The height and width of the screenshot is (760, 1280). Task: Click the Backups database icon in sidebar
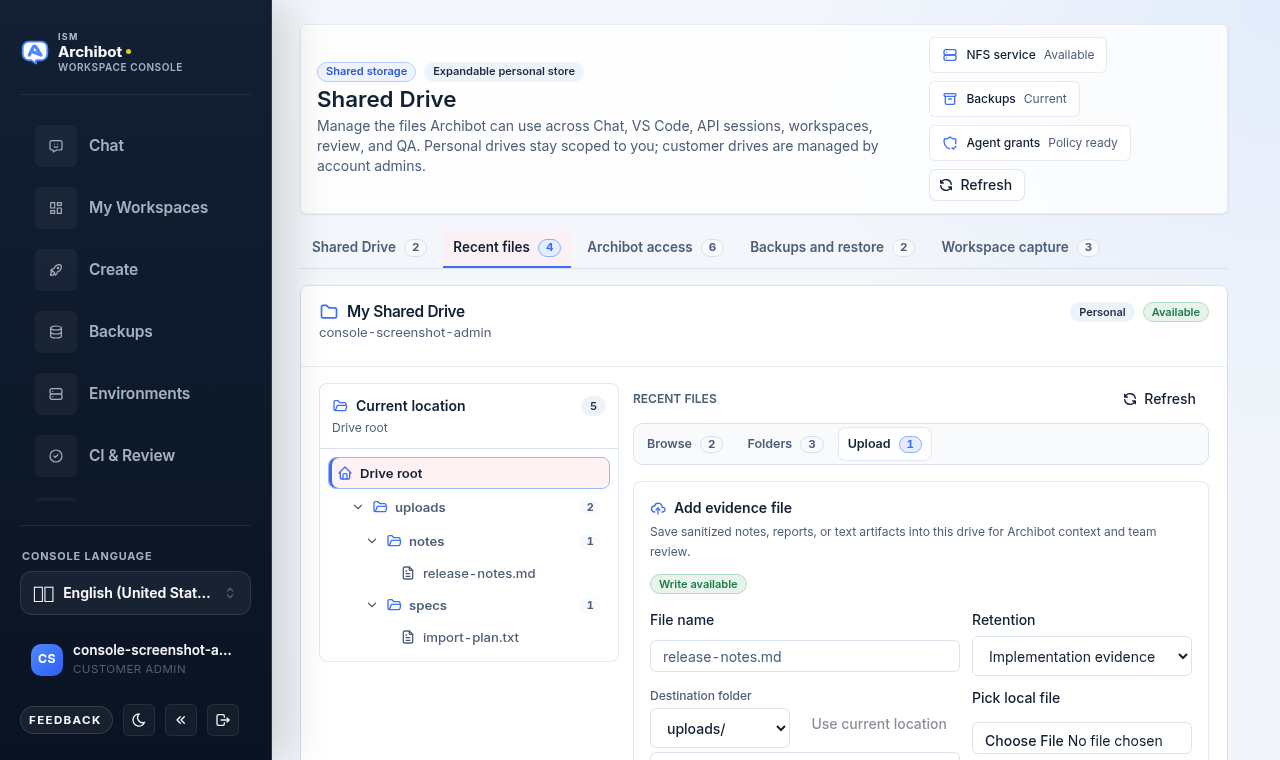(x=56, y=332)
